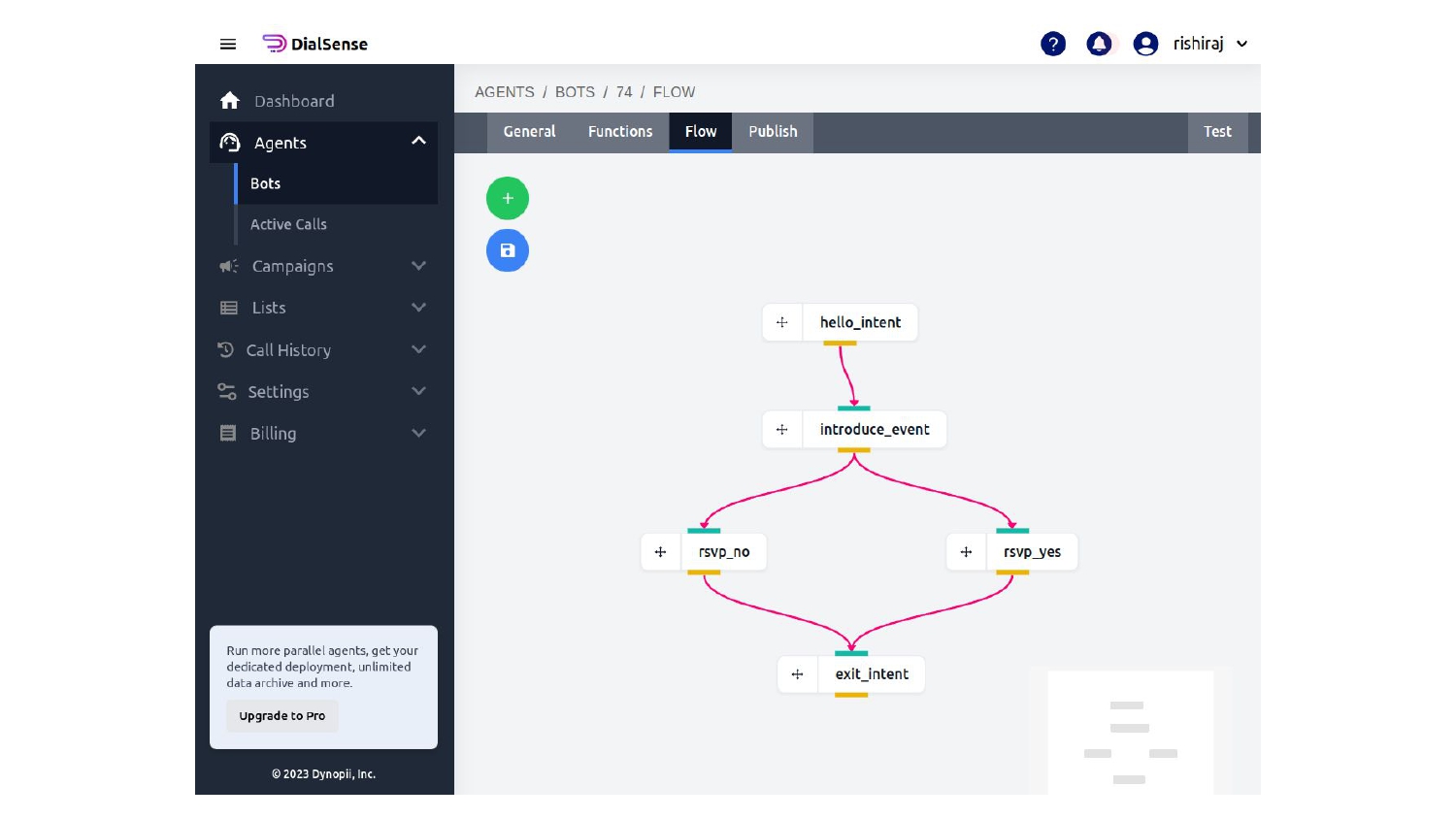1456x819 pixels.
Task: Click move handle of introduce_event node
Action: 782,429
